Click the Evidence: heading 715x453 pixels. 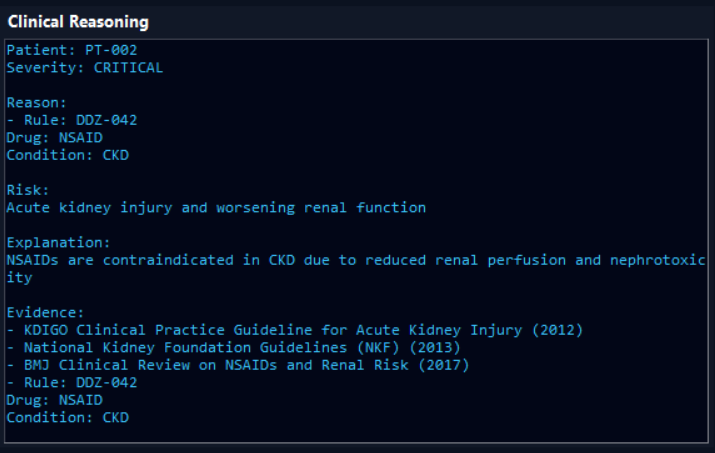[45, 312]
